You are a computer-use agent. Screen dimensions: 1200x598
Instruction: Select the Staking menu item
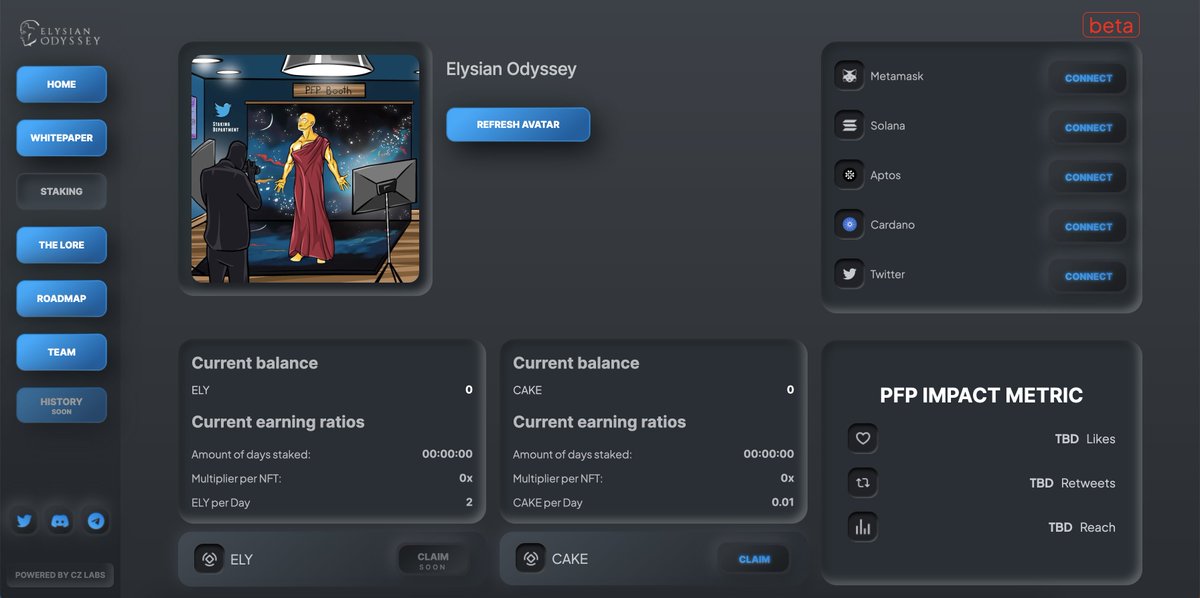pyautogui.click(x=61, y=191)
